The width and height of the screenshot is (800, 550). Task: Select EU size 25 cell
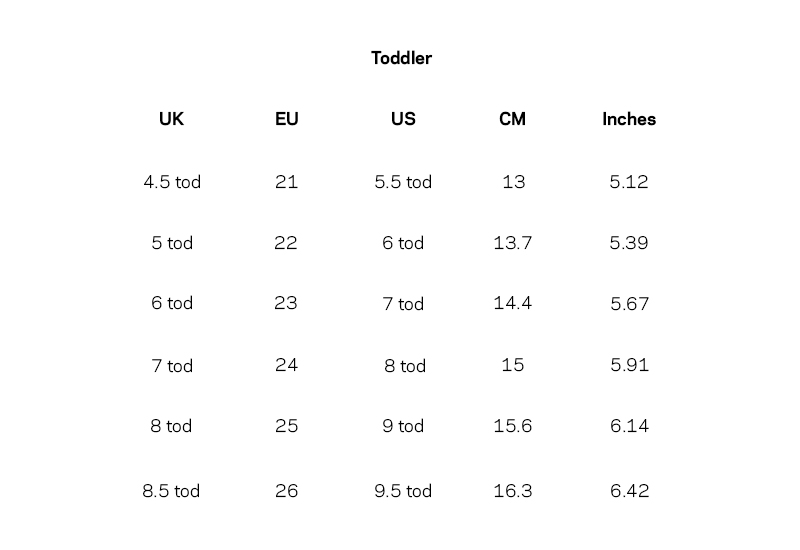coord(286,426)
